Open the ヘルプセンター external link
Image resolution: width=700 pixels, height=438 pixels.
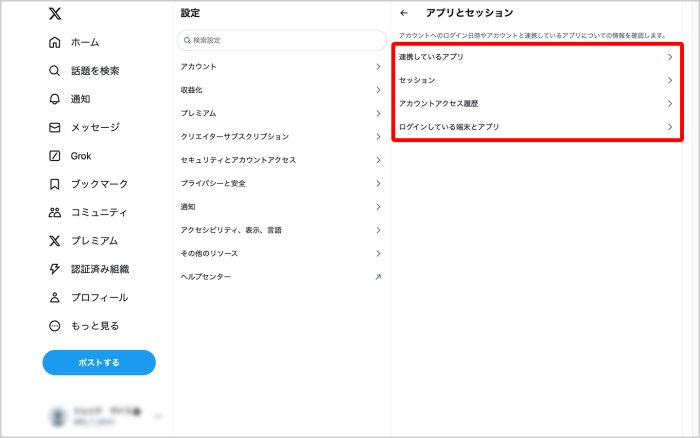[x=280, y=276]
